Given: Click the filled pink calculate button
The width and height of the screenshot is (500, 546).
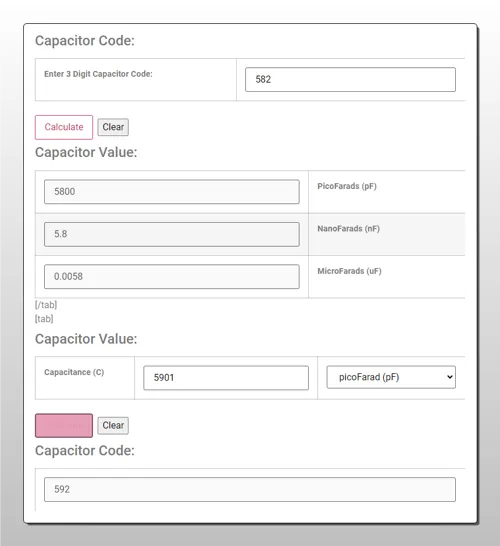Looking at the screenshot, I should tap(64, 425).
